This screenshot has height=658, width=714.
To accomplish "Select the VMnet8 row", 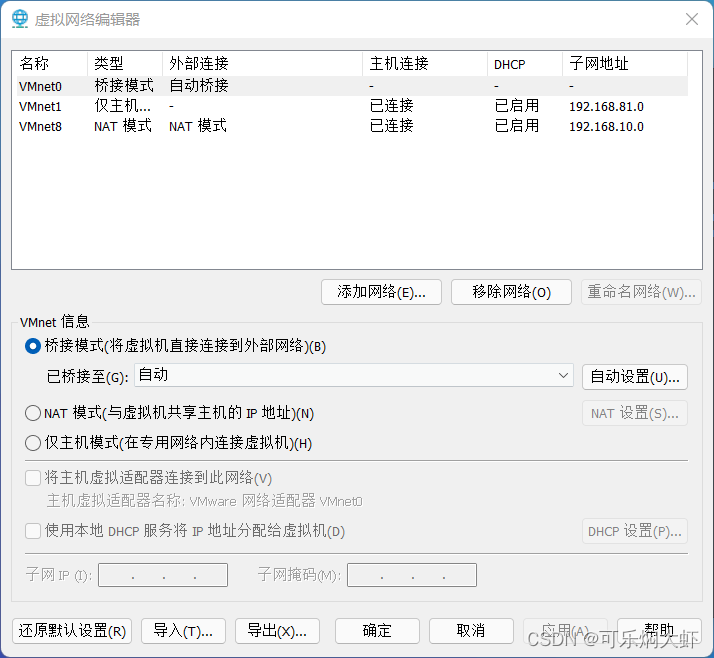I will coord(352,126).
